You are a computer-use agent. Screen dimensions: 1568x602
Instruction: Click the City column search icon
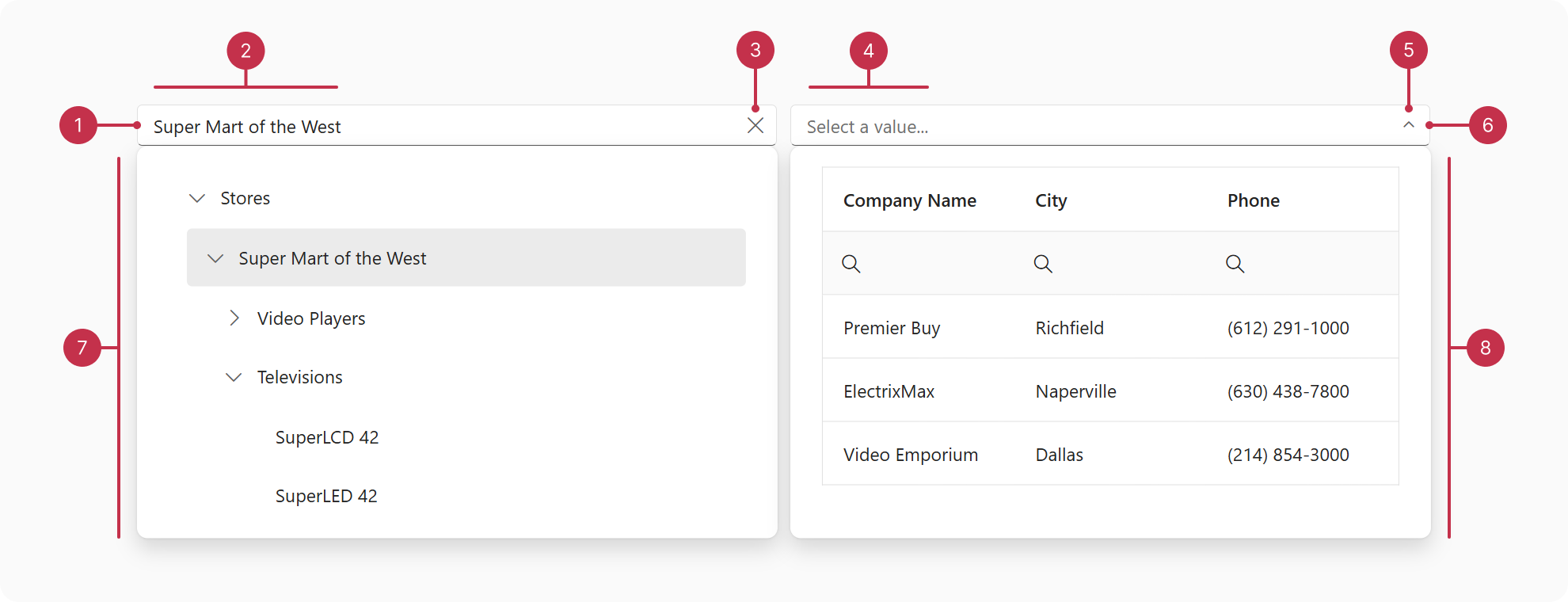click(1043, 264)
